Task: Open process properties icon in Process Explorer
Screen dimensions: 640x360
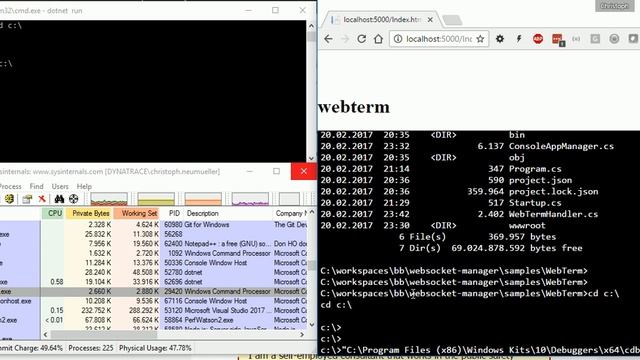Action: tap(27, 199)
